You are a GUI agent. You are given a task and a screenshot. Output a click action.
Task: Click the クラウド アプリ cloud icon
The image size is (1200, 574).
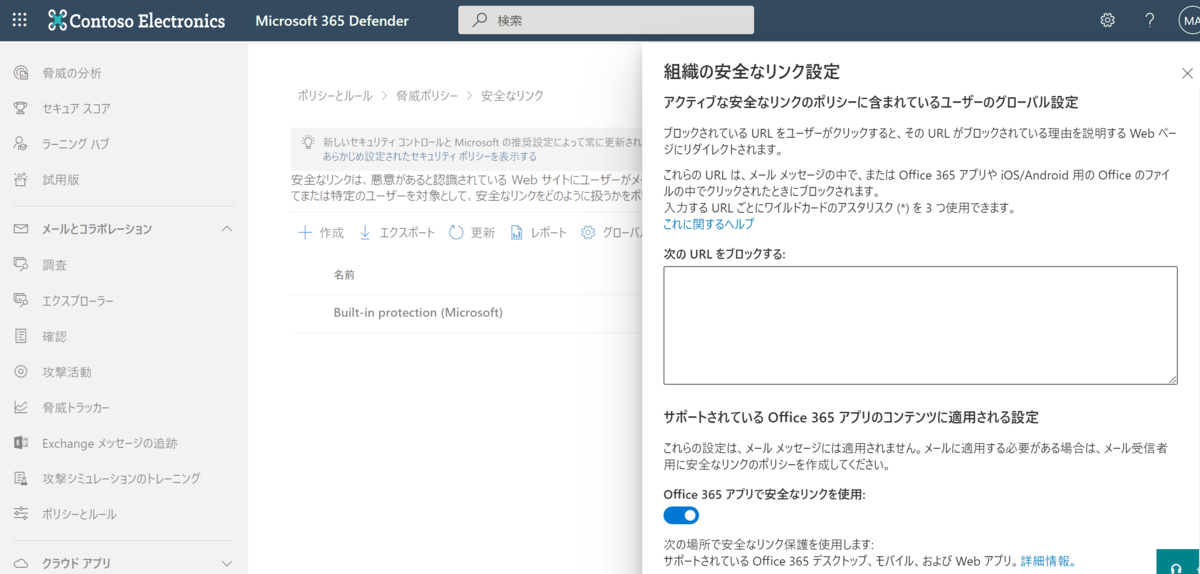coord(21,563)
